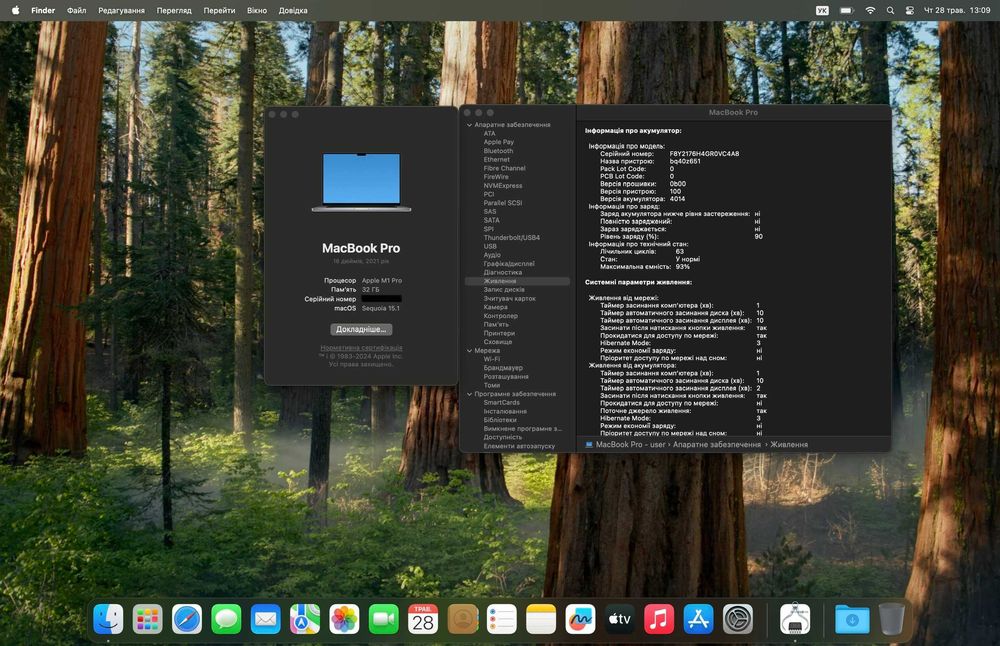The height and width of the screenshot is (646, 1000).
Task: Open the Notes app in Dock
Action: click(x=541, y=619)
